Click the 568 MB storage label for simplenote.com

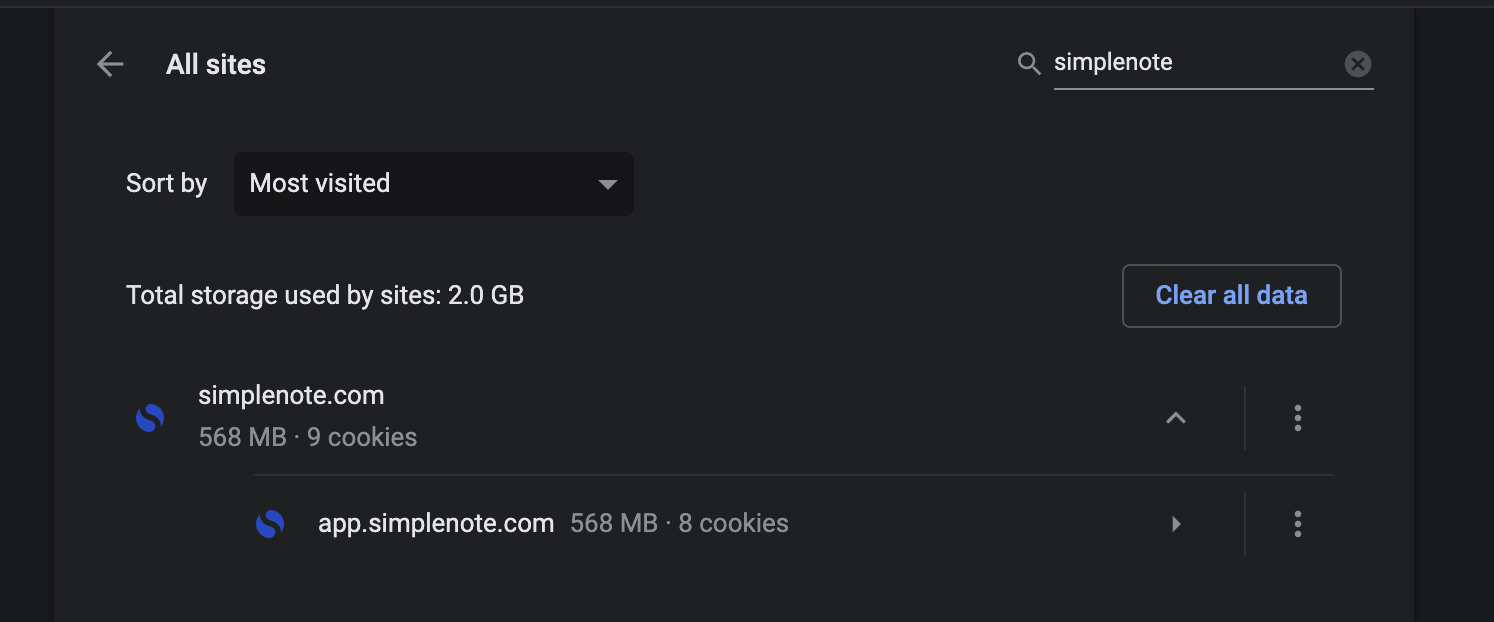click(x=241, y=437)
